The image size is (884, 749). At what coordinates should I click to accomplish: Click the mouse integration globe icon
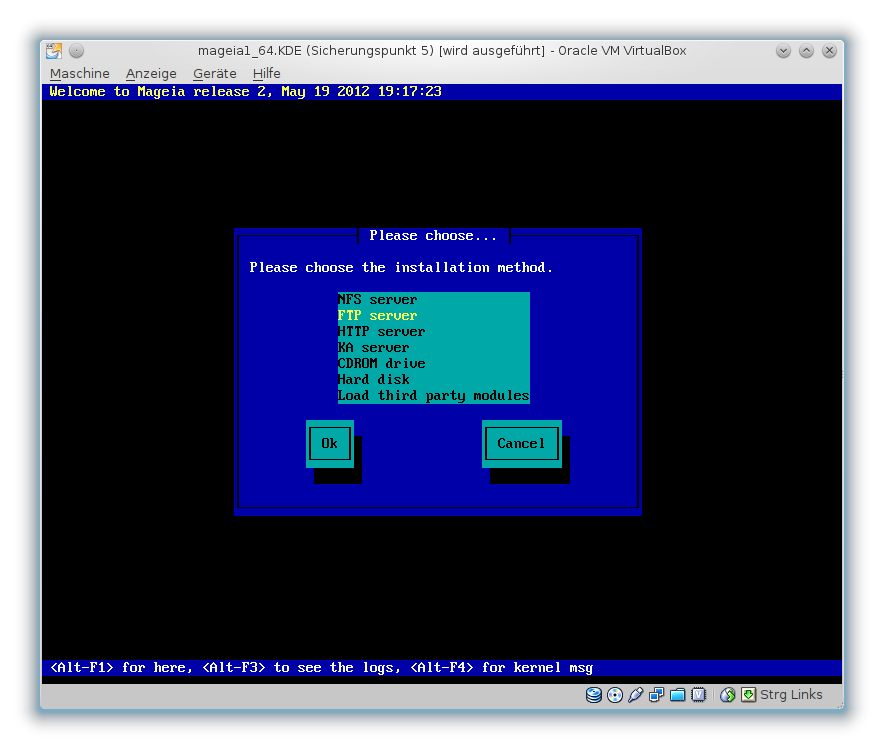[728, 695]
